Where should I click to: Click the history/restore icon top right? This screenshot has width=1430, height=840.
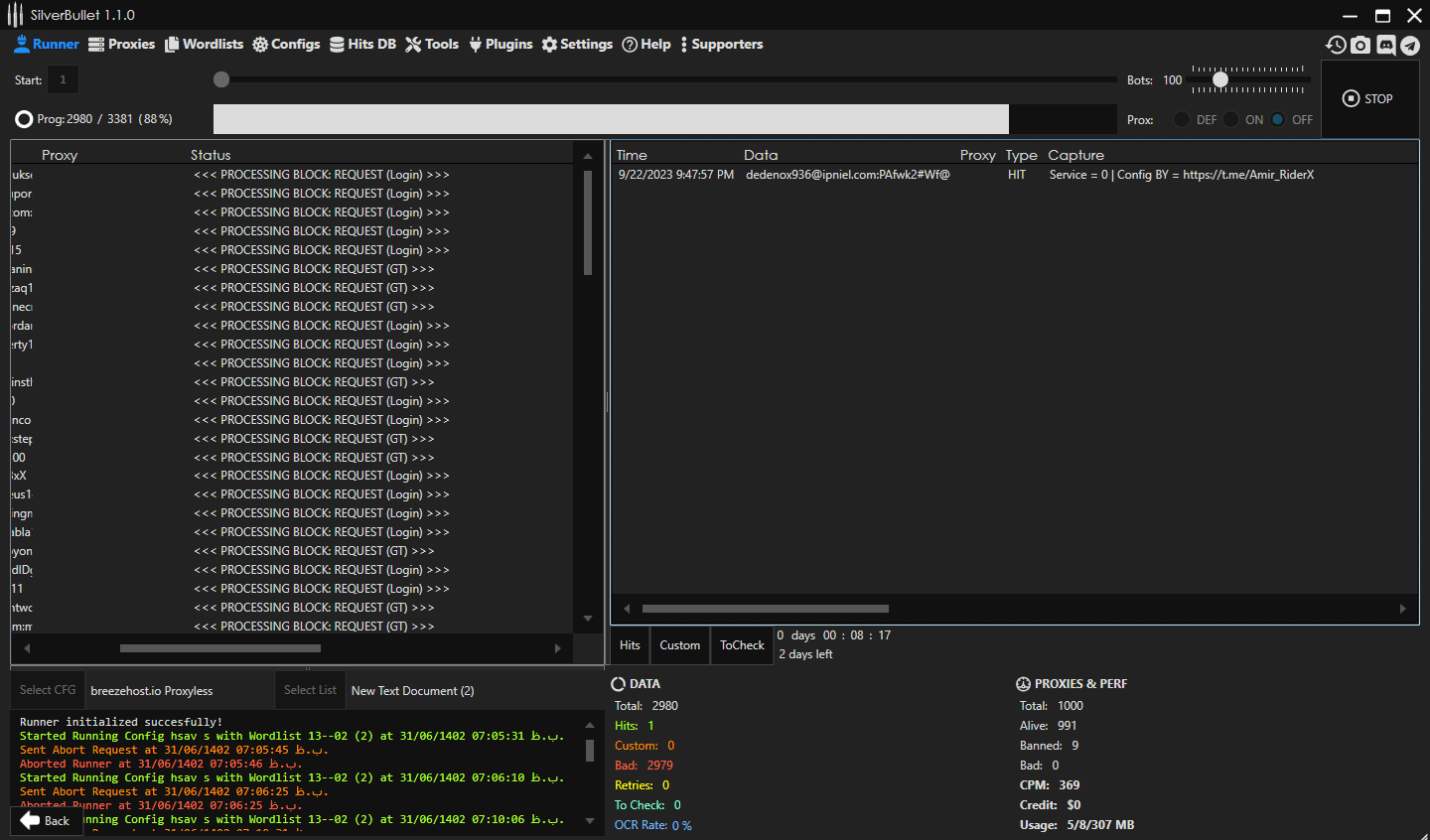1336,45
